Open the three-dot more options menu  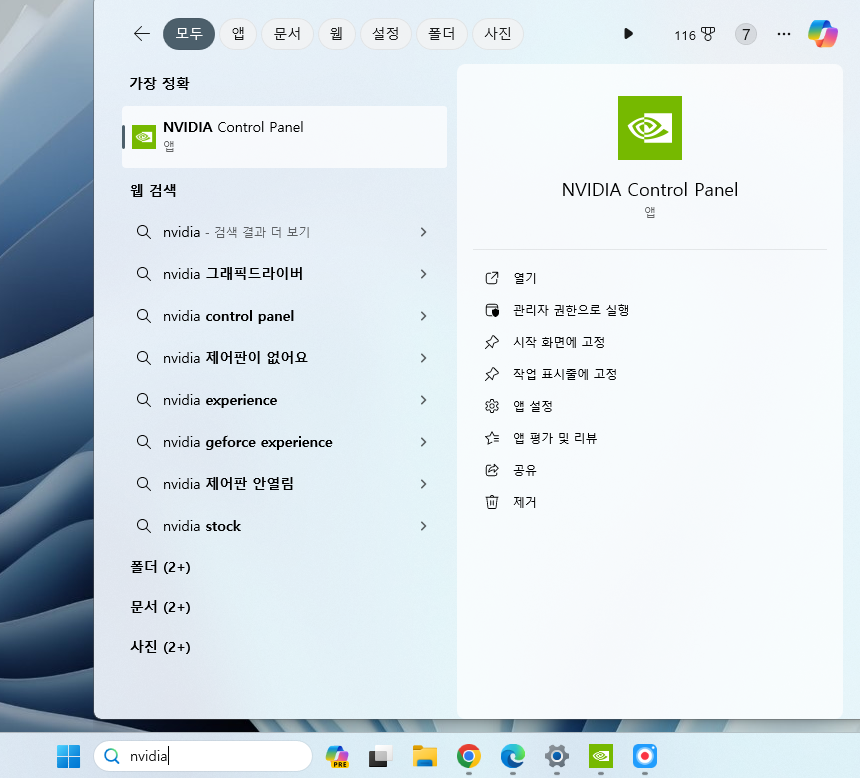(x=784, y=35)
